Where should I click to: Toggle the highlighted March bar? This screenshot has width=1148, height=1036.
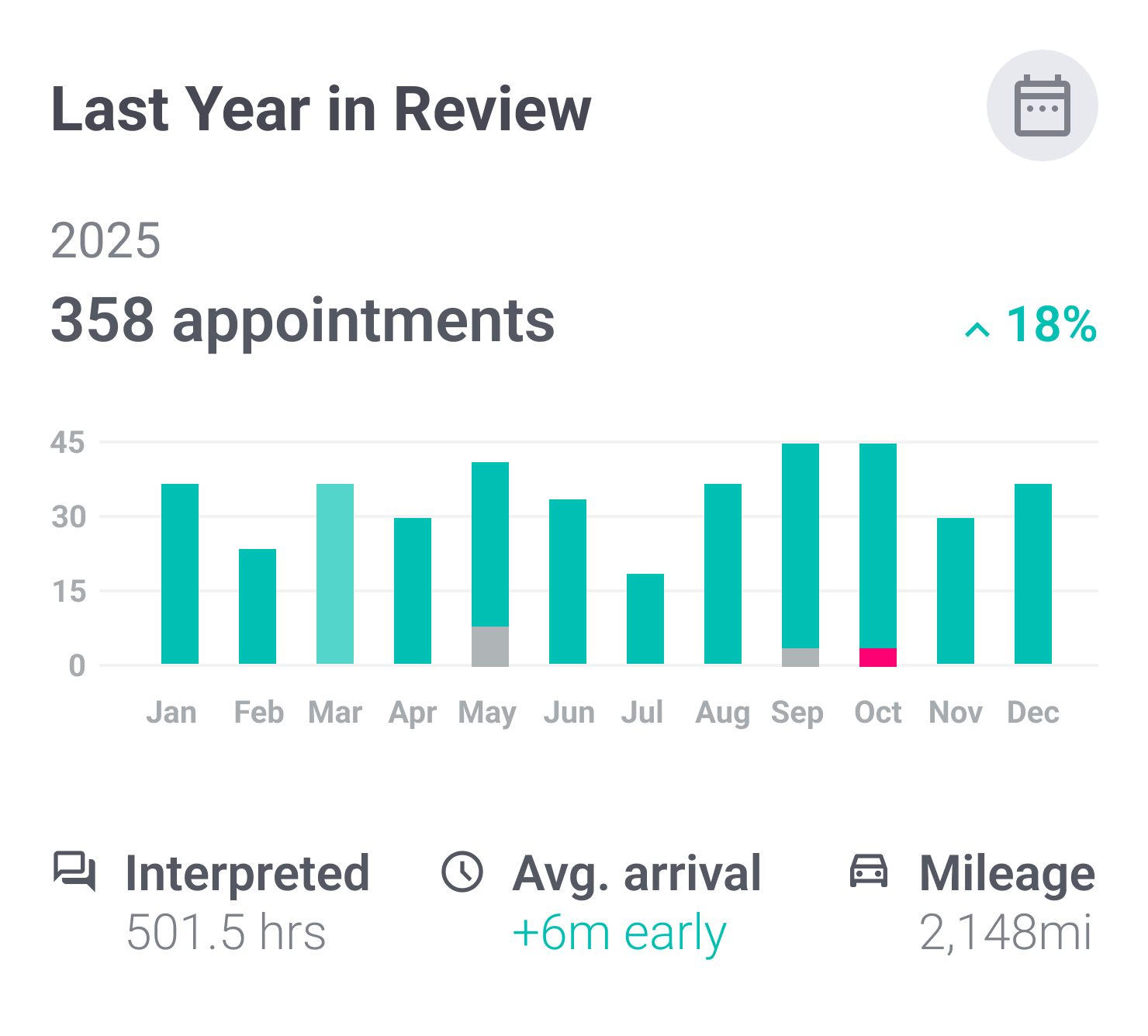point(337,572)
